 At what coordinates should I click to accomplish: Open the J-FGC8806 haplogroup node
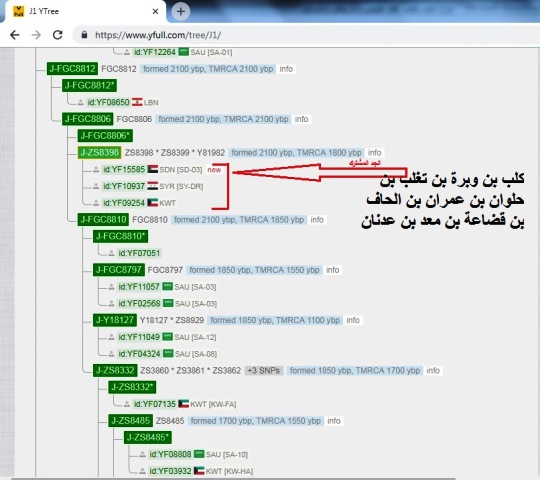click(87, 119)
